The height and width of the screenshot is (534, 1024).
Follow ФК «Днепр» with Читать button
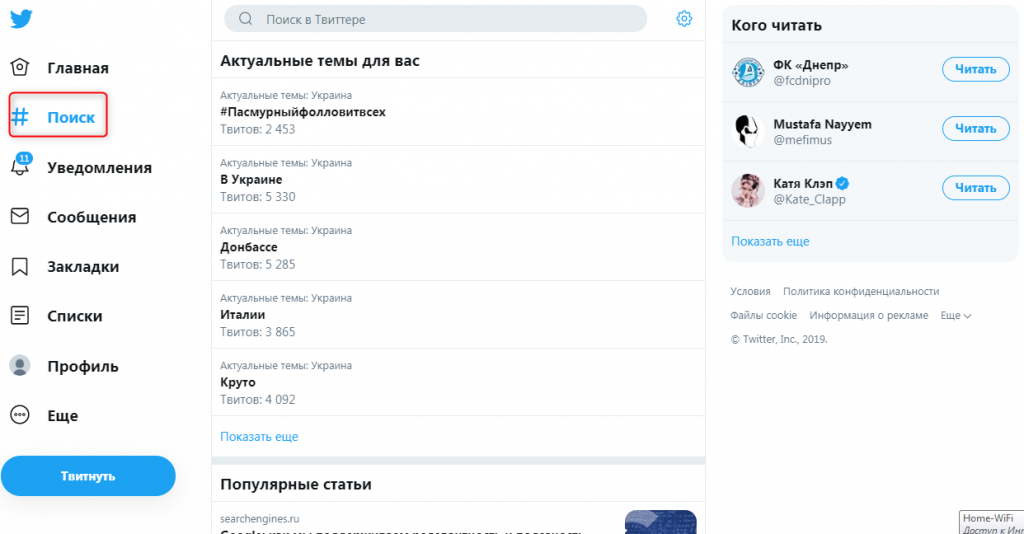pos(976,69)
